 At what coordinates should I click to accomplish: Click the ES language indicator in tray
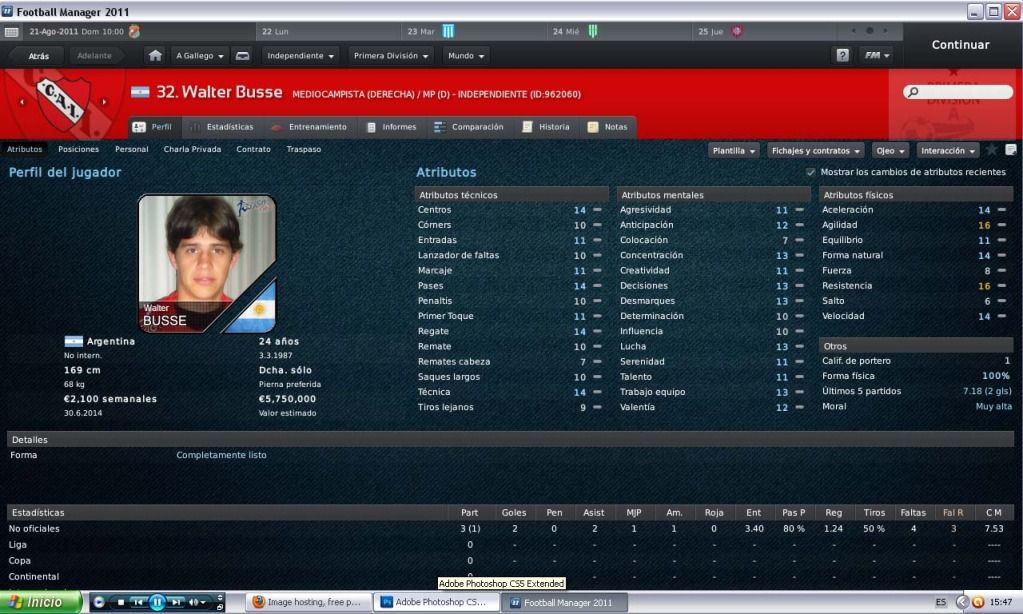(941, 602)
